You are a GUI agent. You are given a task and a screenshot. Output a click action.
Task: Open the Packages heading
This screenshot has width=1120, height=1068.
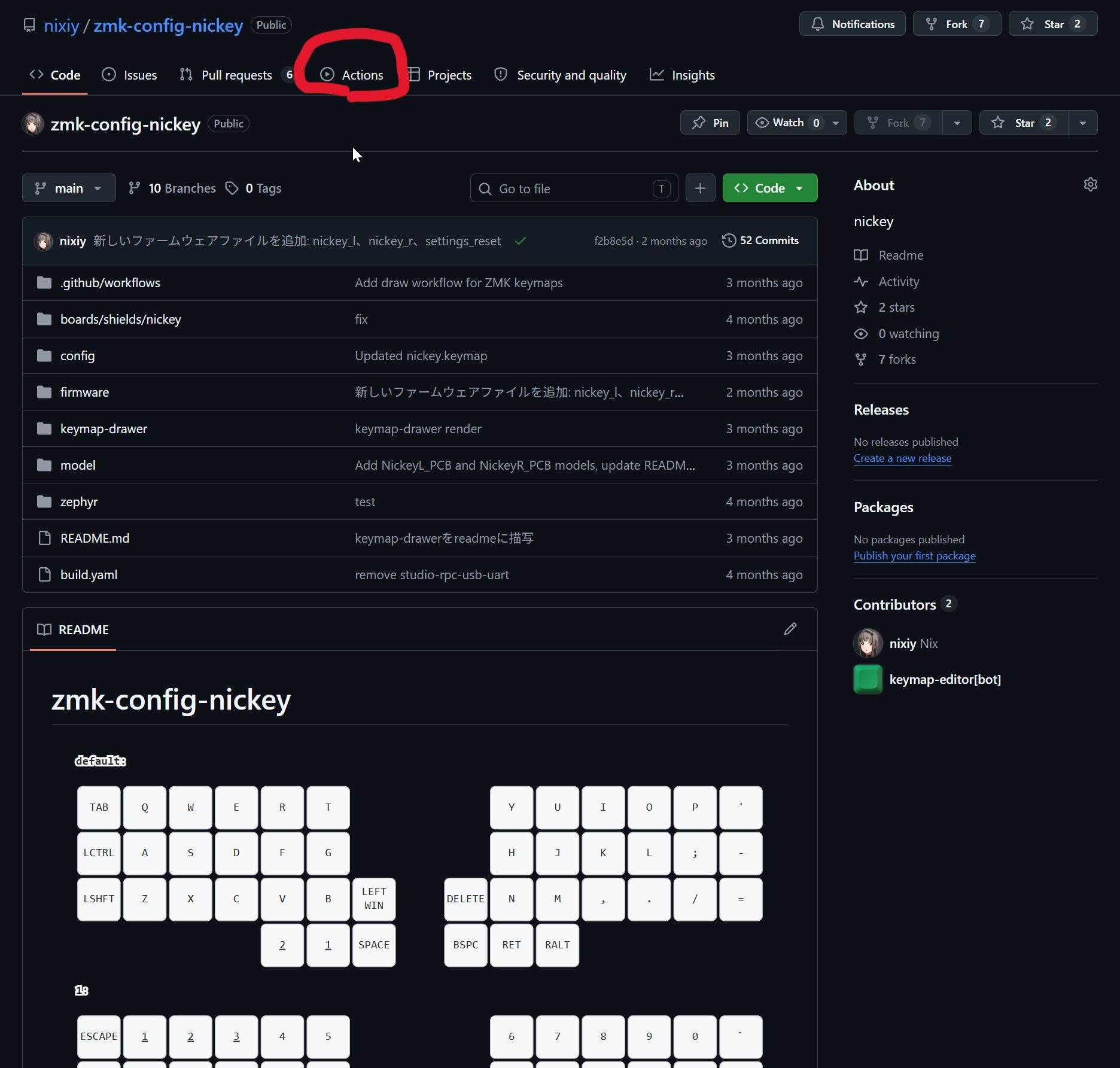pyautogui.click(x=883, y=507)
